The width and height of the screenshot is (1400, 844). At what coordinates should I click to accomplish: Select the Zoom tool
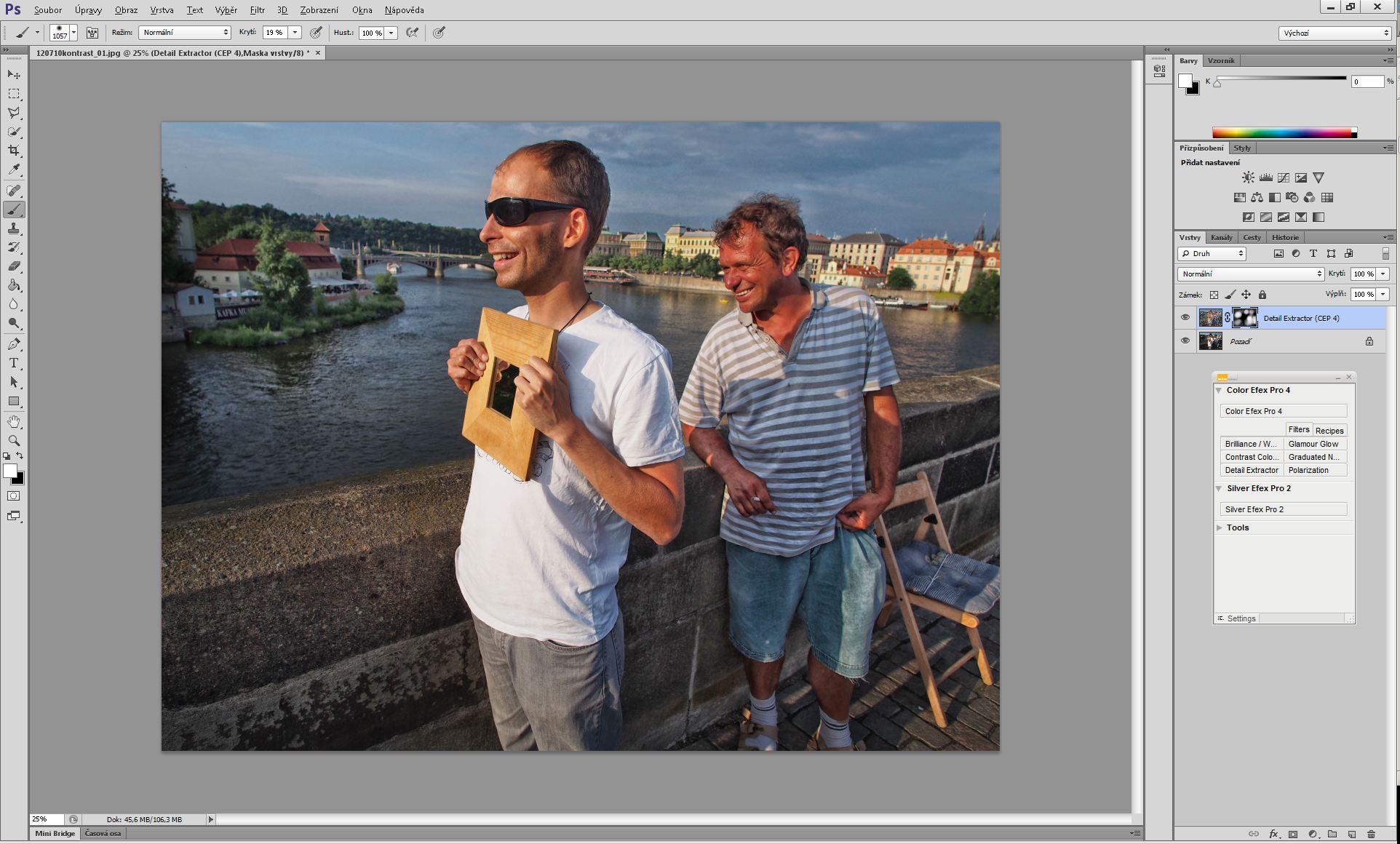(x=14, y=441)
